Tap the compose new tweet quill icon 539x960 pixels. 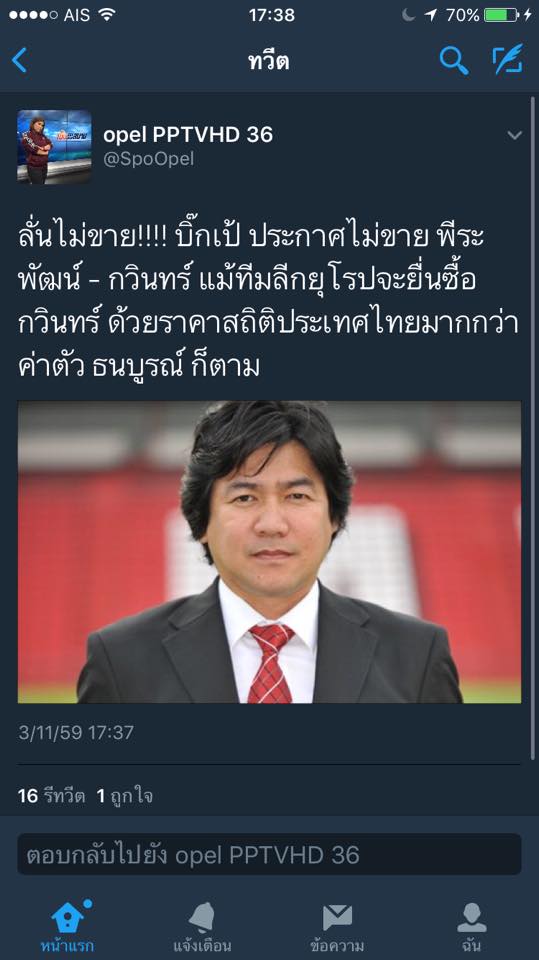coord(508,60)
